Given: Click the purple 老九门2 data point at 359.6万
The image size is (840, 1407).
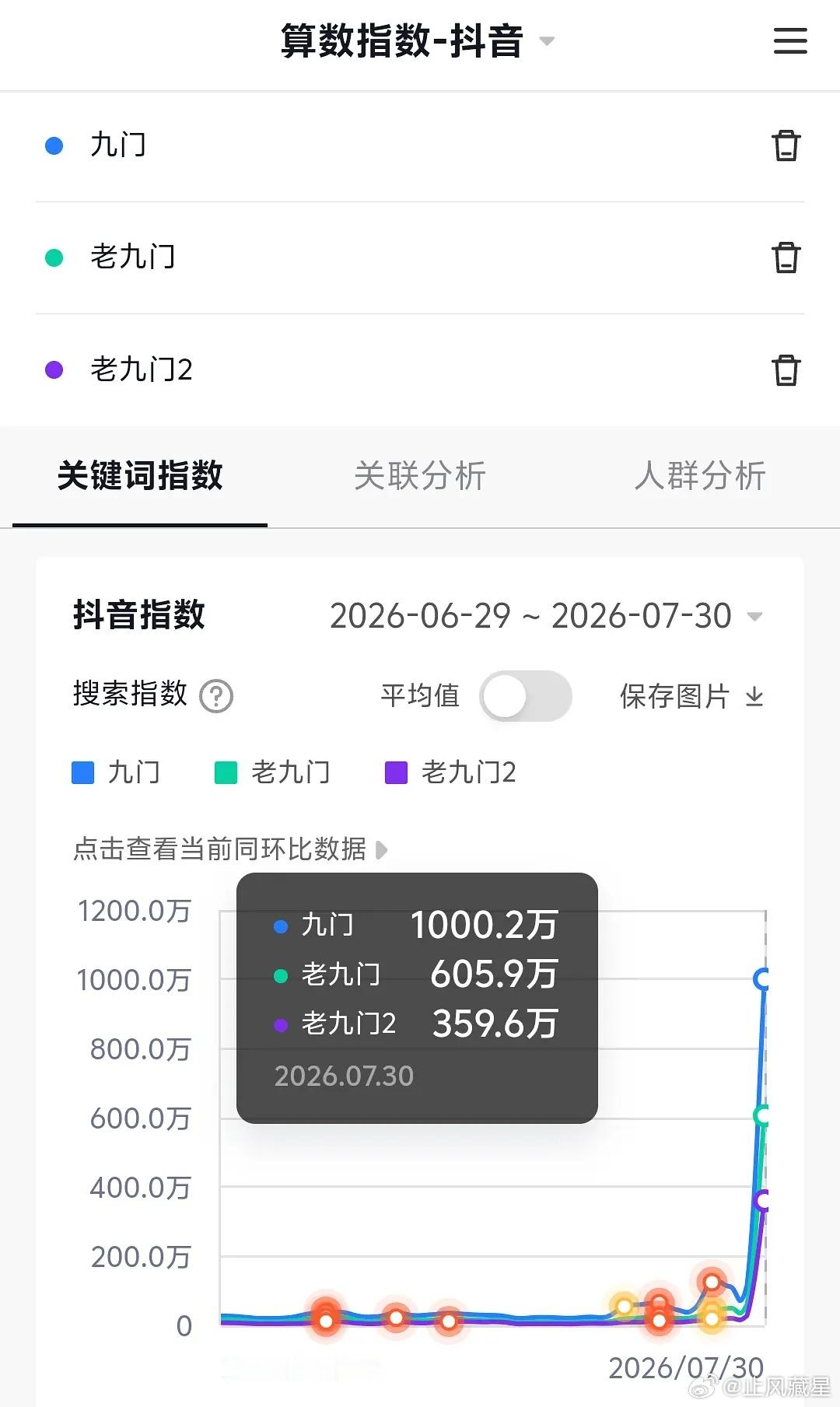Looking at the screenshot, I should click(763, 1200).
